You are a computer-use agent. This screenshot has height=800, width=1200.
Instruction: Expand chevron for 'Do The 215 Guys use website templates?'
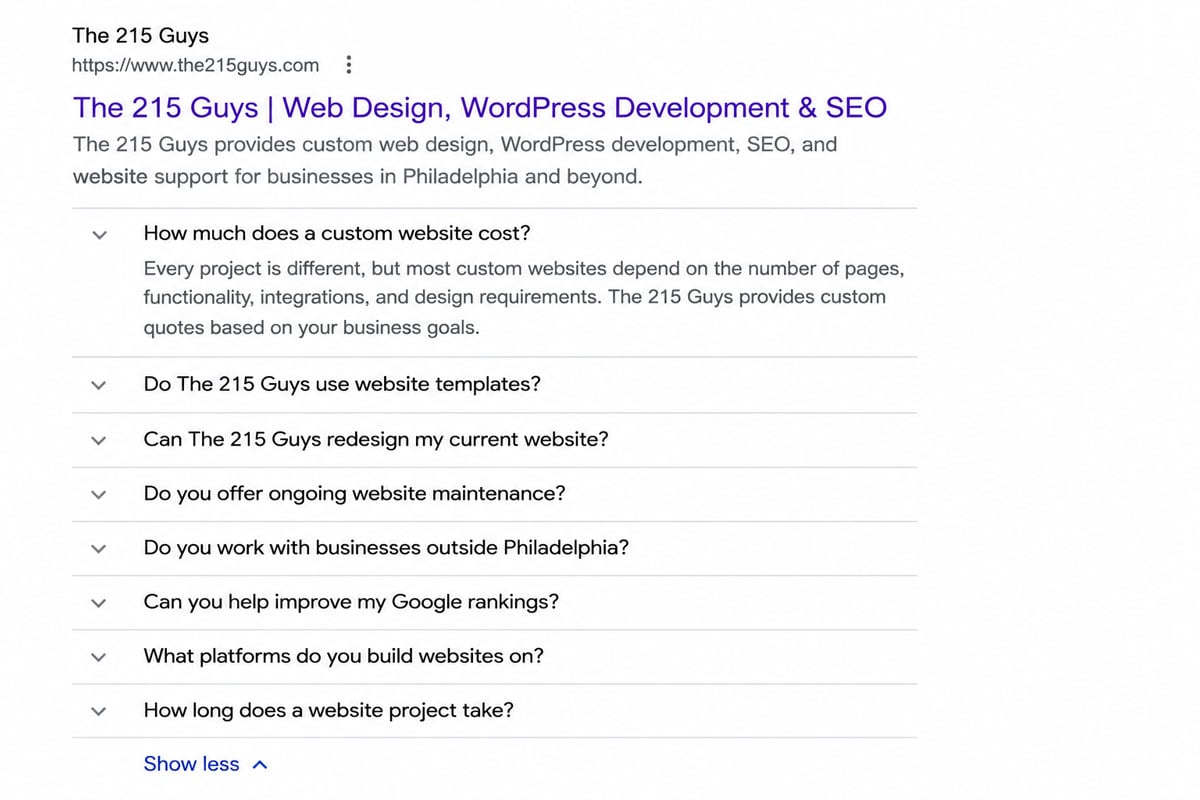coord(98,385)
